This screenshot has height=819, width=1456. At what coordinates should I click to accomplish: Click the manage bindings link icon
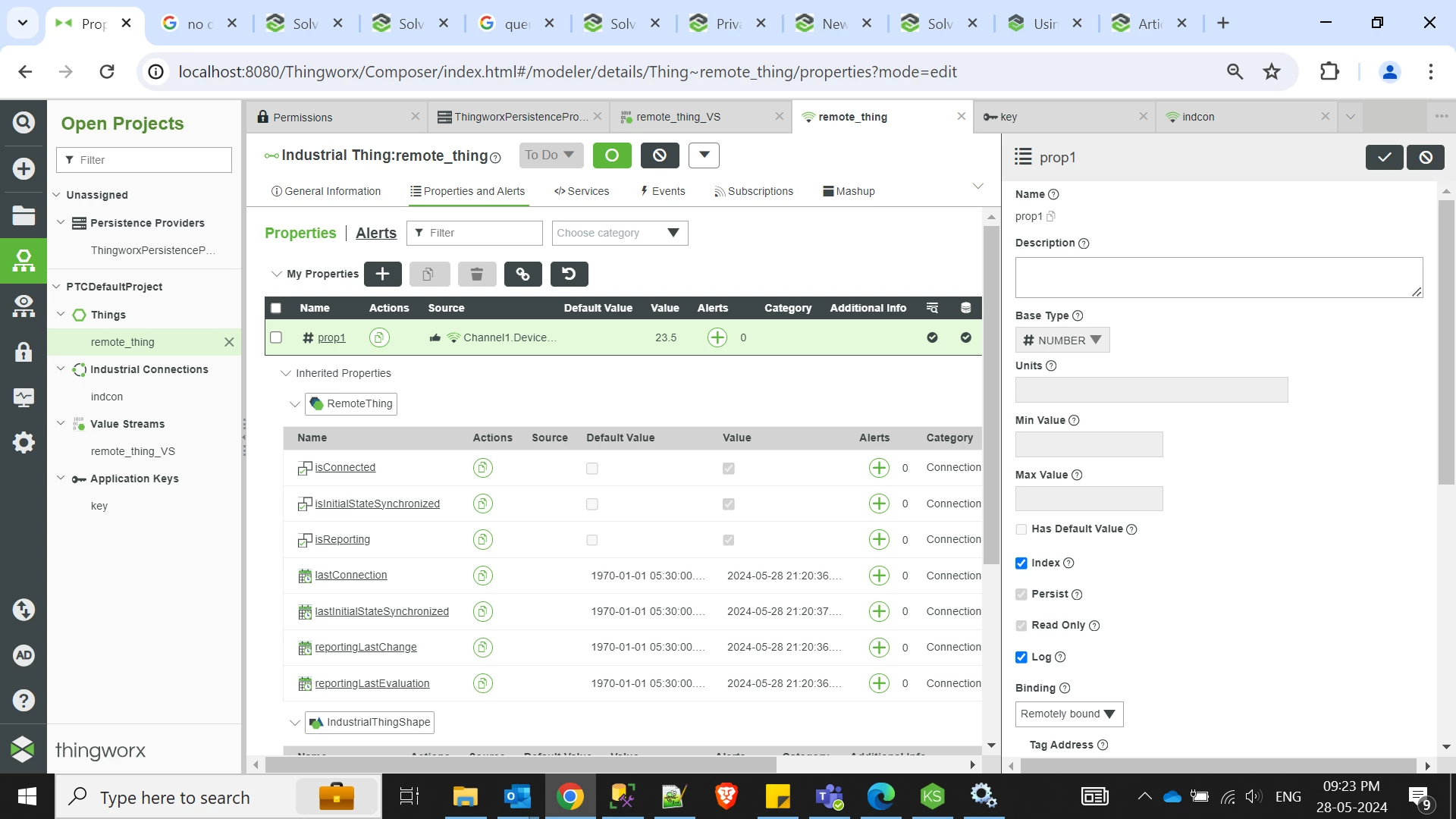click(x=522, y=274)
